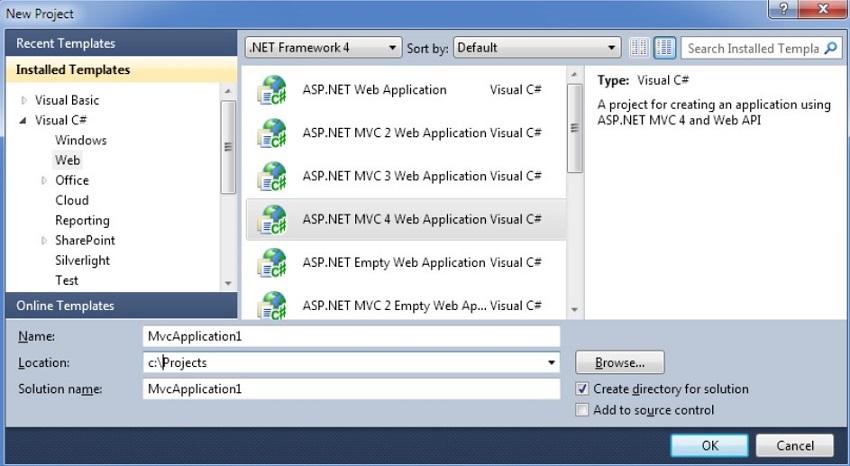Close the New Project dialog
Viewport: 850px width, 466px height.
point(822,9)
